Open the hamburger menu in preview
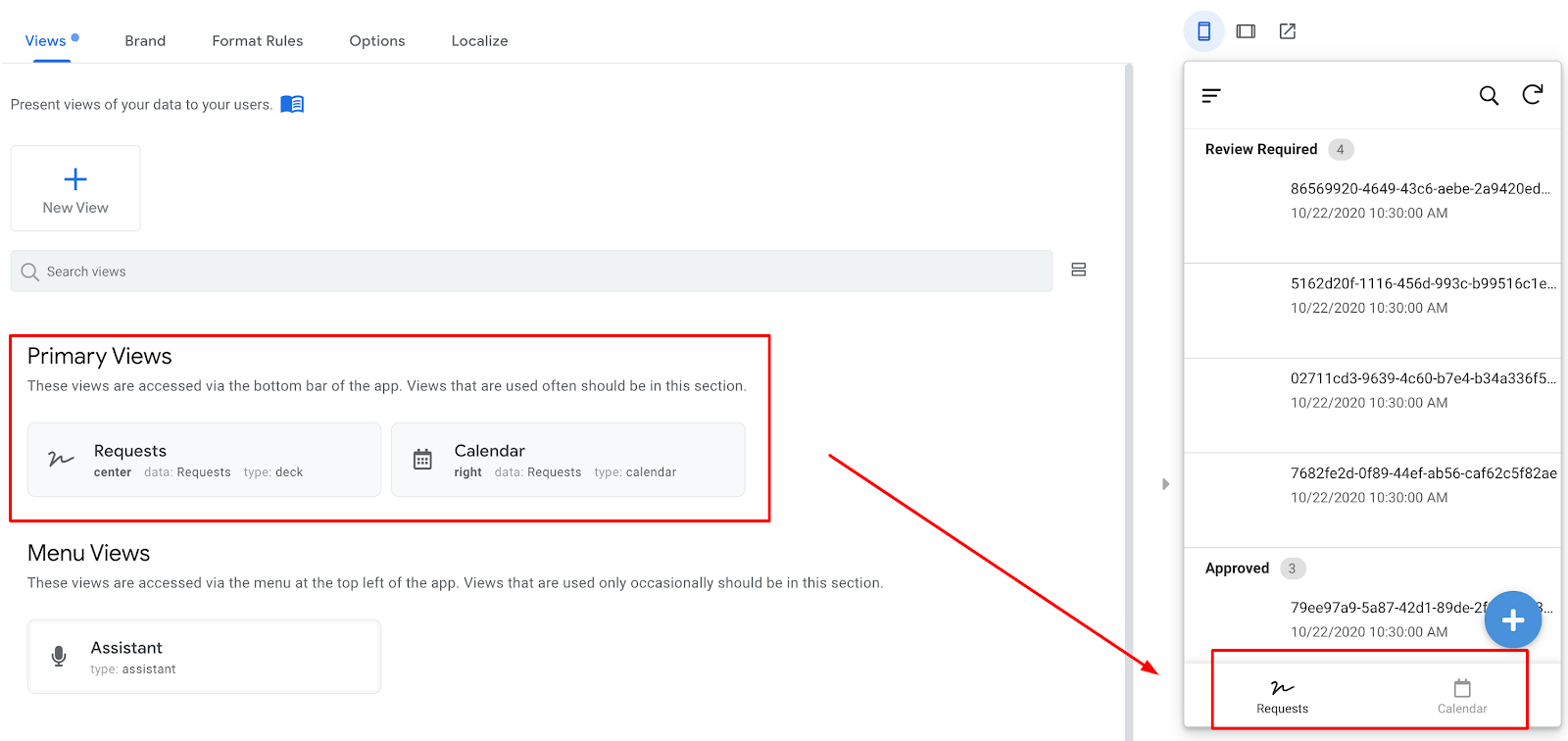This screenshot has width=1568, height=741. pos(1211,95)
